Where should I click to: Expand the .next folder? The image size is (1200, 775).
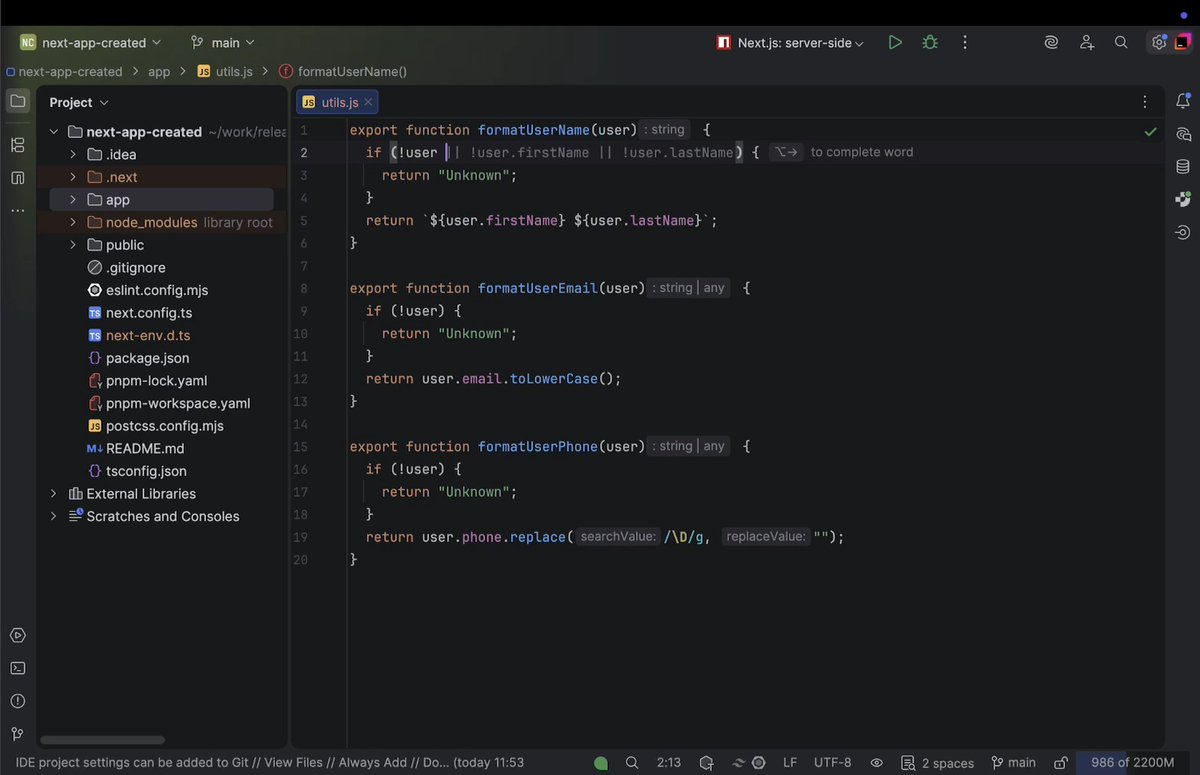tap(73, 177)
